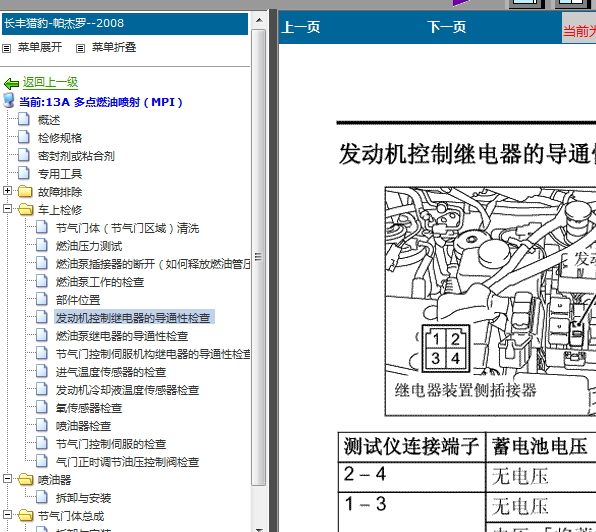
Task: Open the 部件位置 topic
Action: [78, 300]
